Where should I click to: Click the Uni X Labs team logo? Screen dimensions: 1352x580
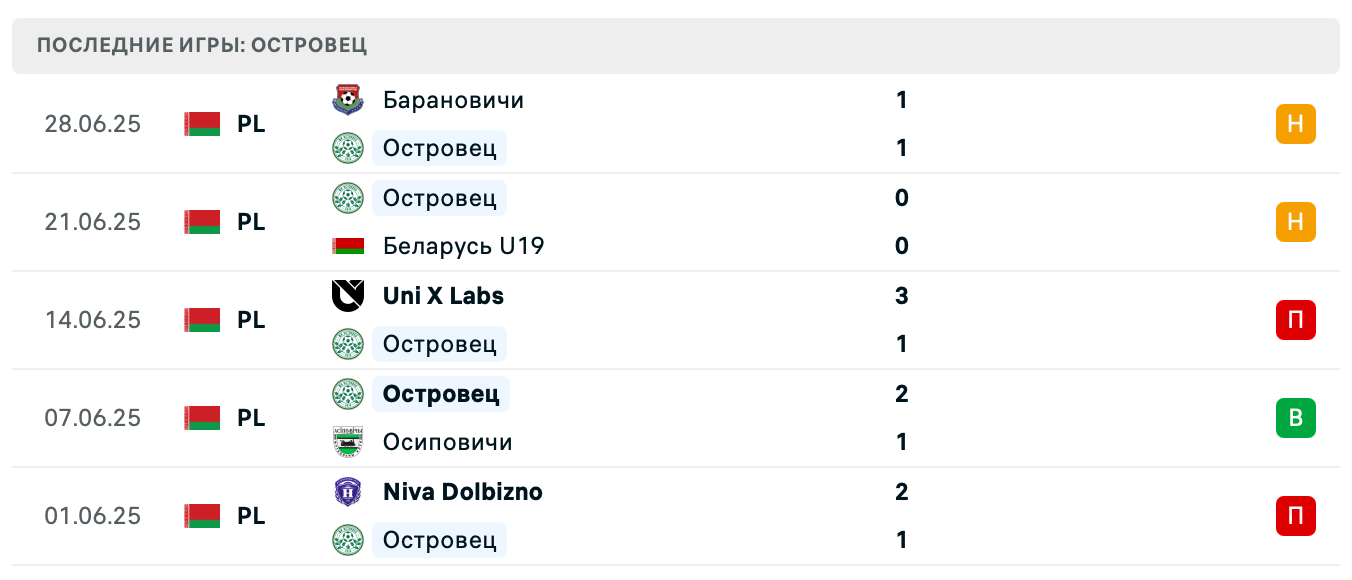pyautogui.click(x=348, y=296)
